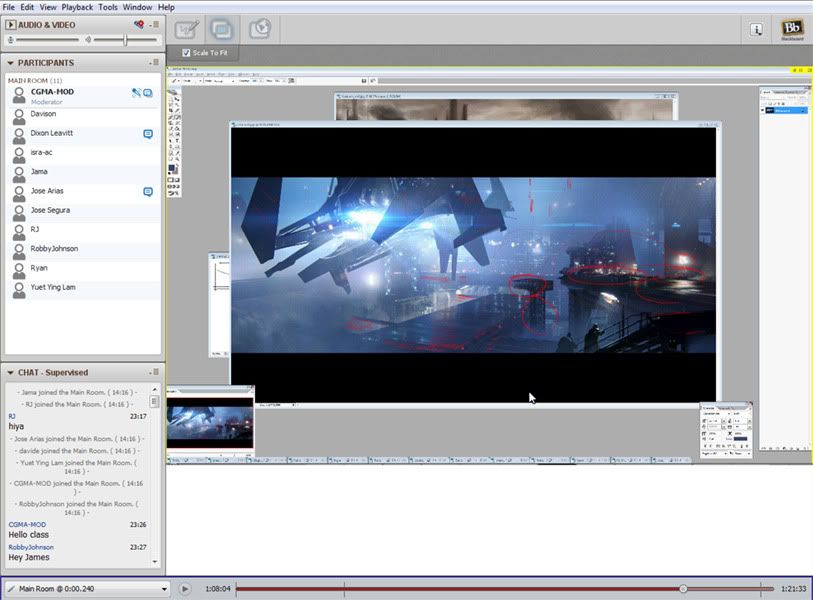
Task: Click the foreground color swatch in shared Photoshop
Action: coord(172,169)
